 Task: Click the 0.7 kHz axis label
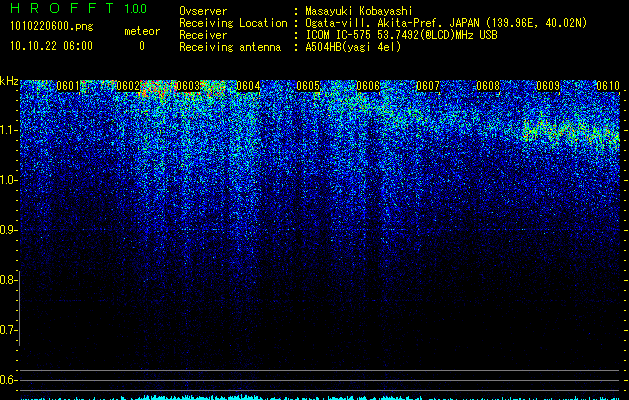(x=9, y=330)
